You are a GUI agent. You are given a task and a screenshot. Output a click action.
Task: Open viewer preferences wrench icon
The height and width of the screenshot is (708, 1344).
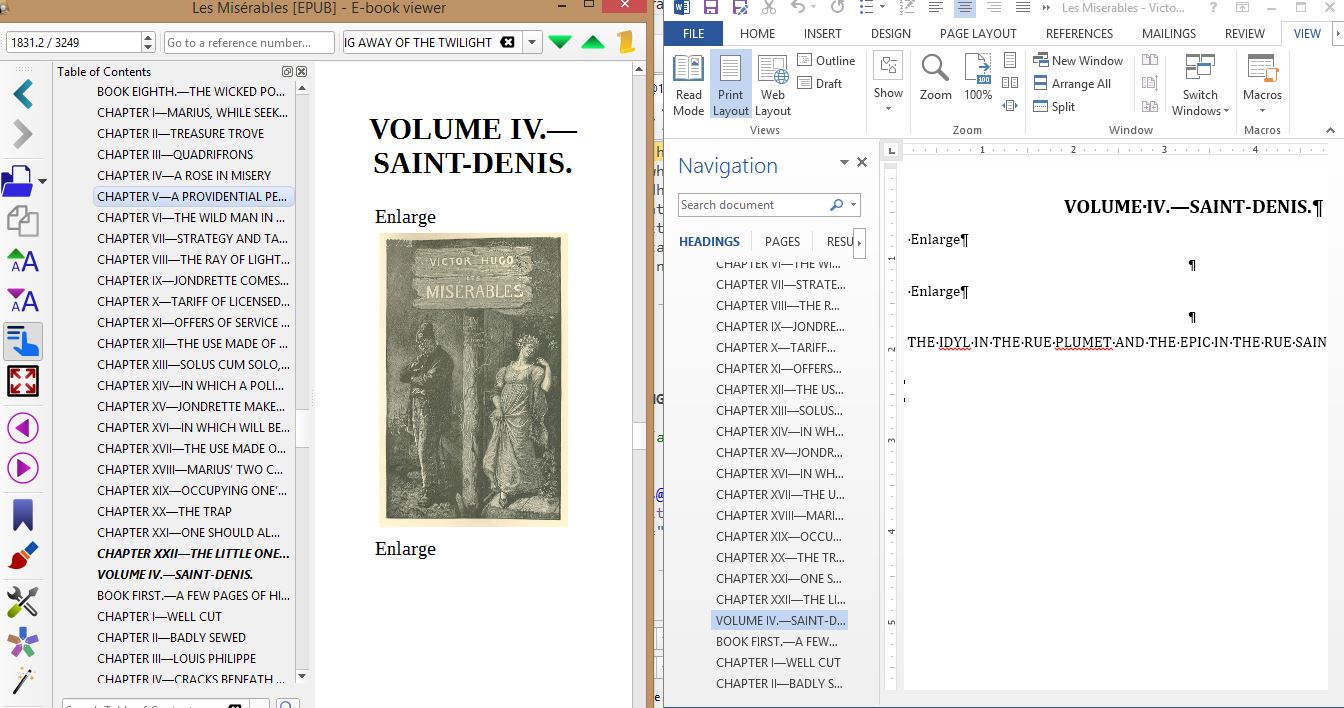tap(22, 601)
